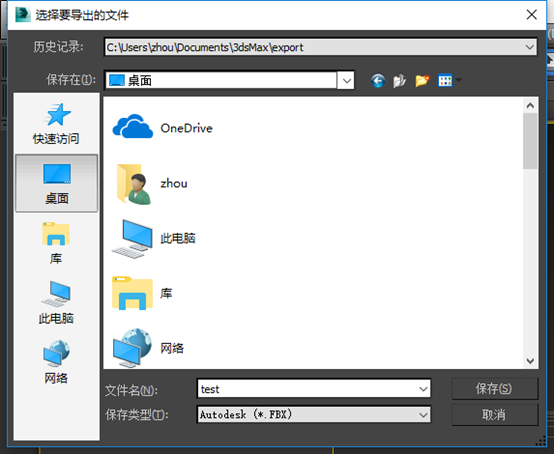Viewport: 554px width, 454px height.
Task: Click the scroll down arrow in file list
Action: pyautogui.click(x=530, y=361)
